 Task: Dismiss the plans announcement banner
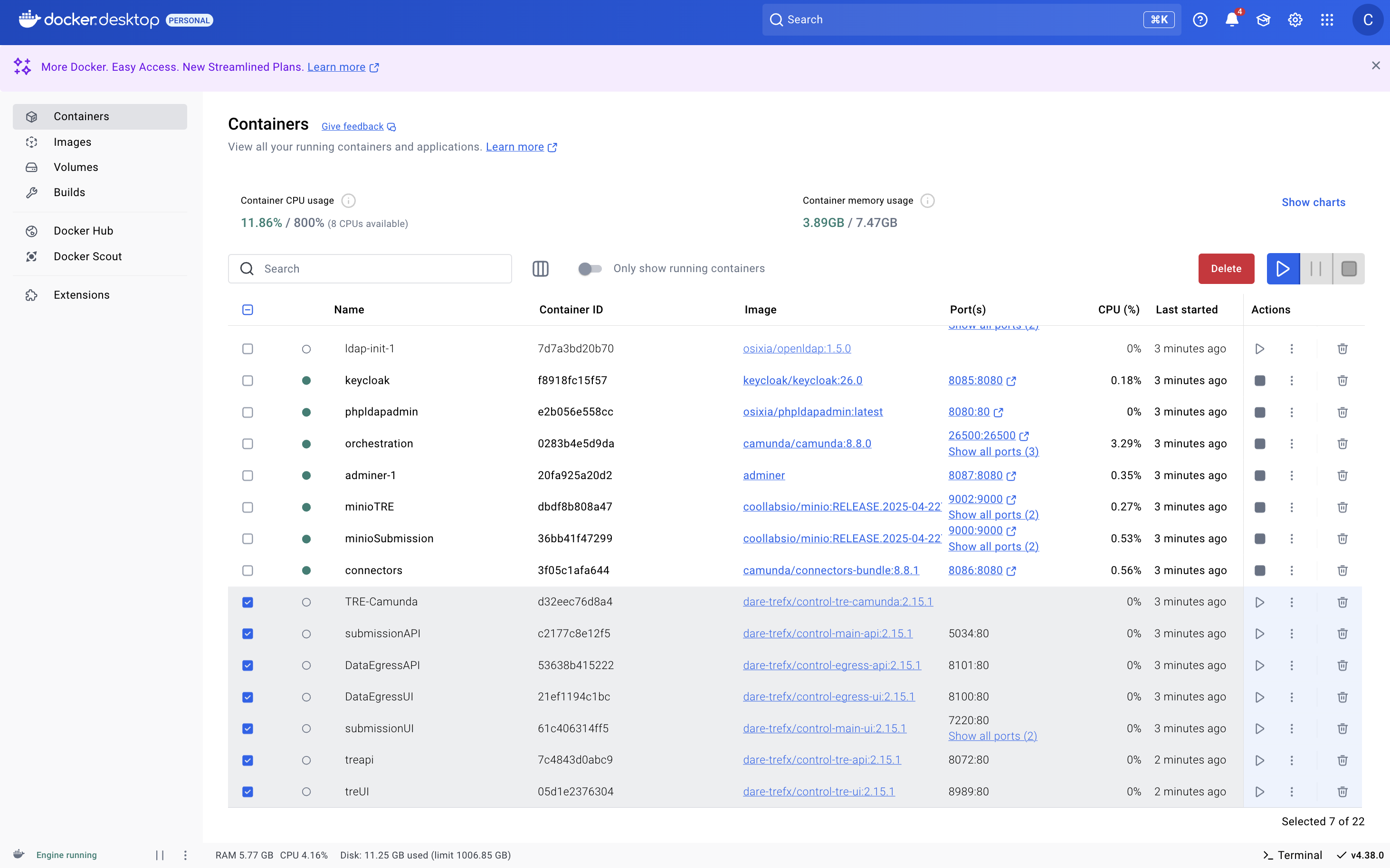(1376, 66)
